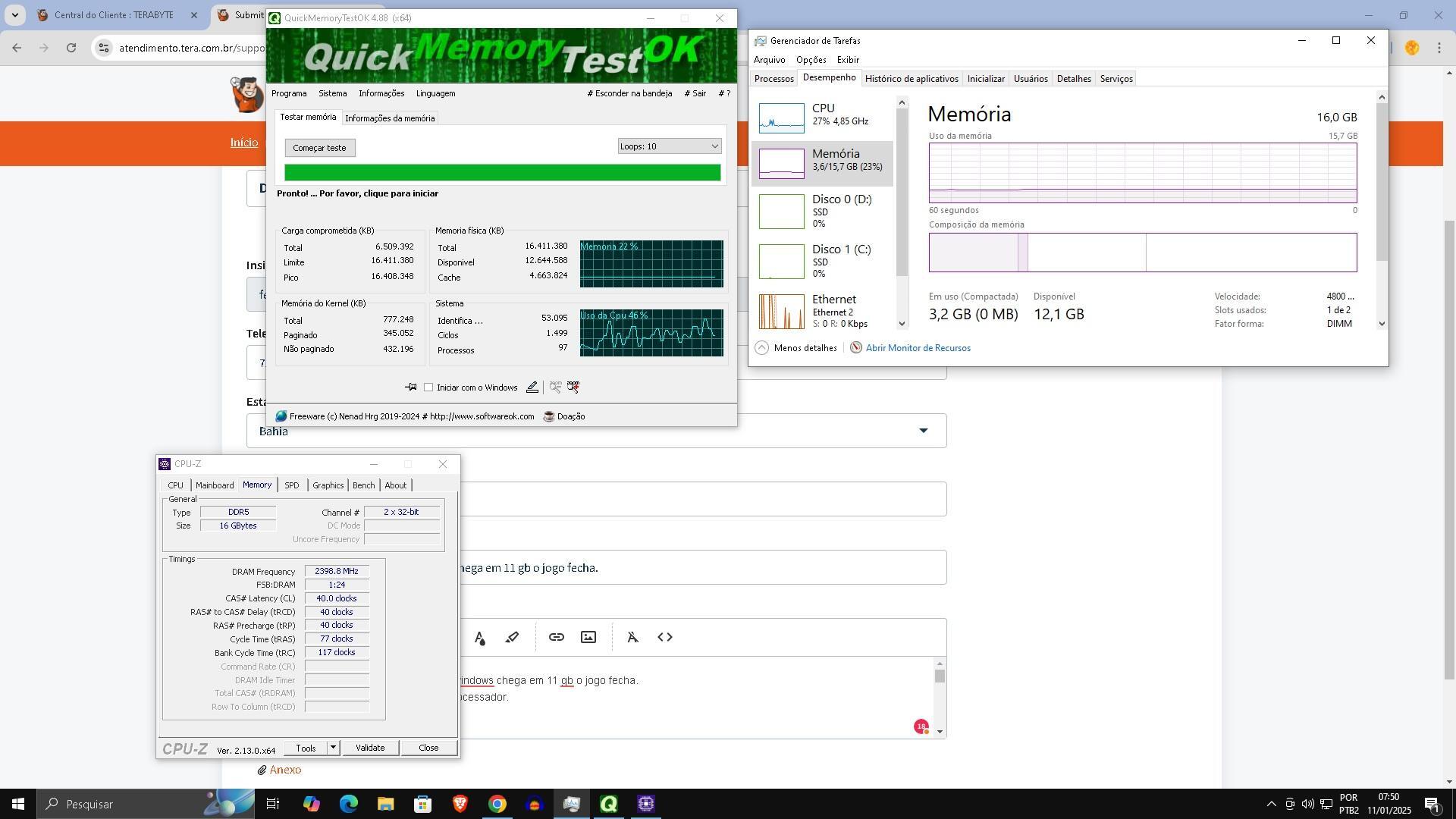Click # Esconder na bandeja

point(629,93)
